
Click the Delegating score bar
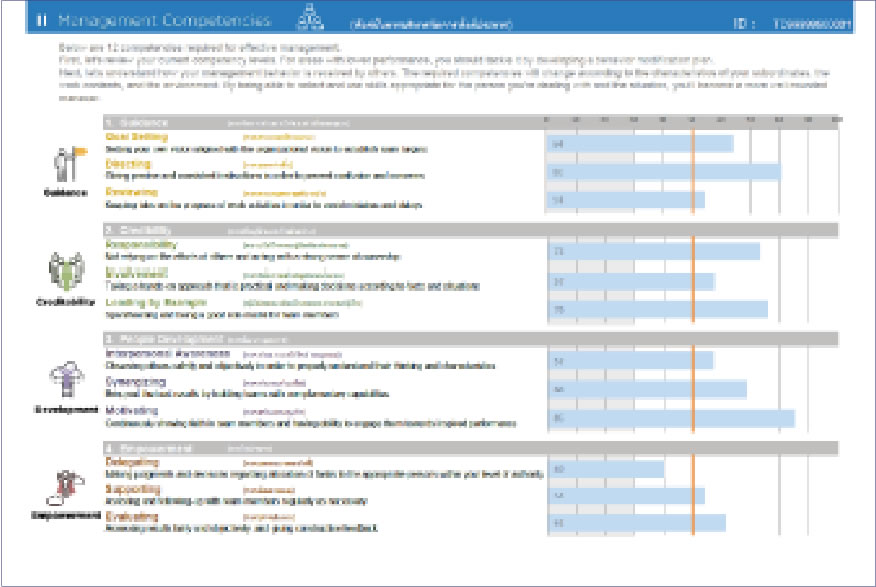[x=605, y=469]
